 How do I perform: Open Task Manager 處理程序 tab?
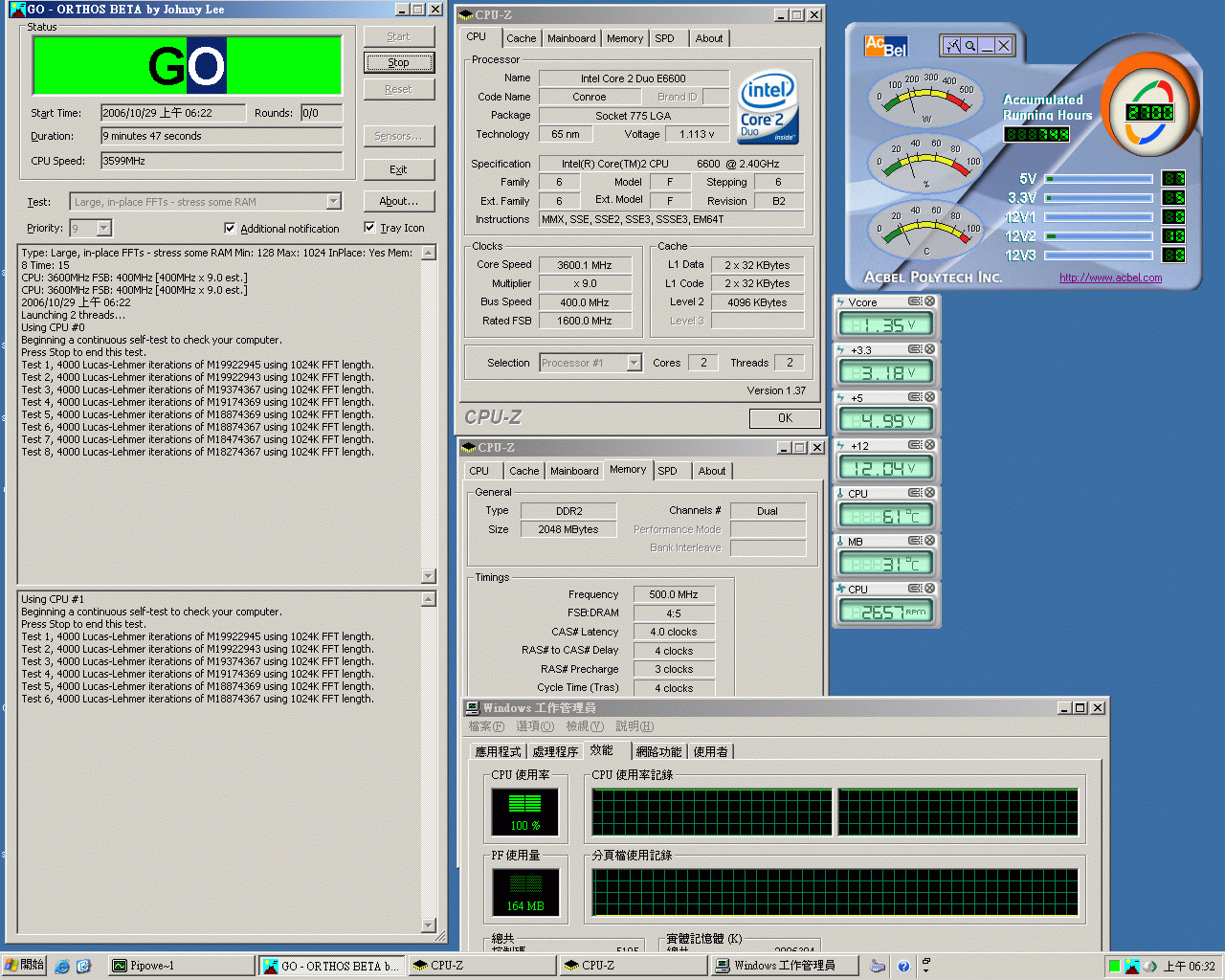click(x=555, y=752)
